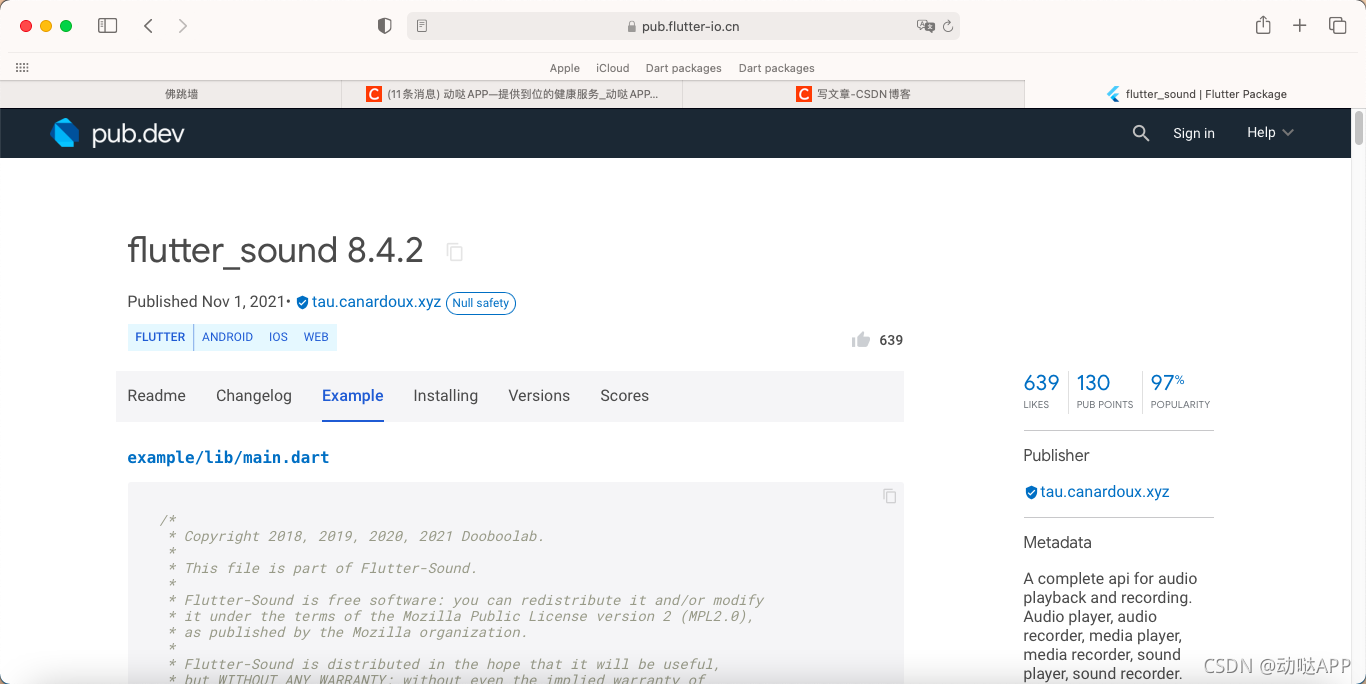Open the Changelog tab
1366x684 pixels.
pyautogui.click(x=254, y=396)
